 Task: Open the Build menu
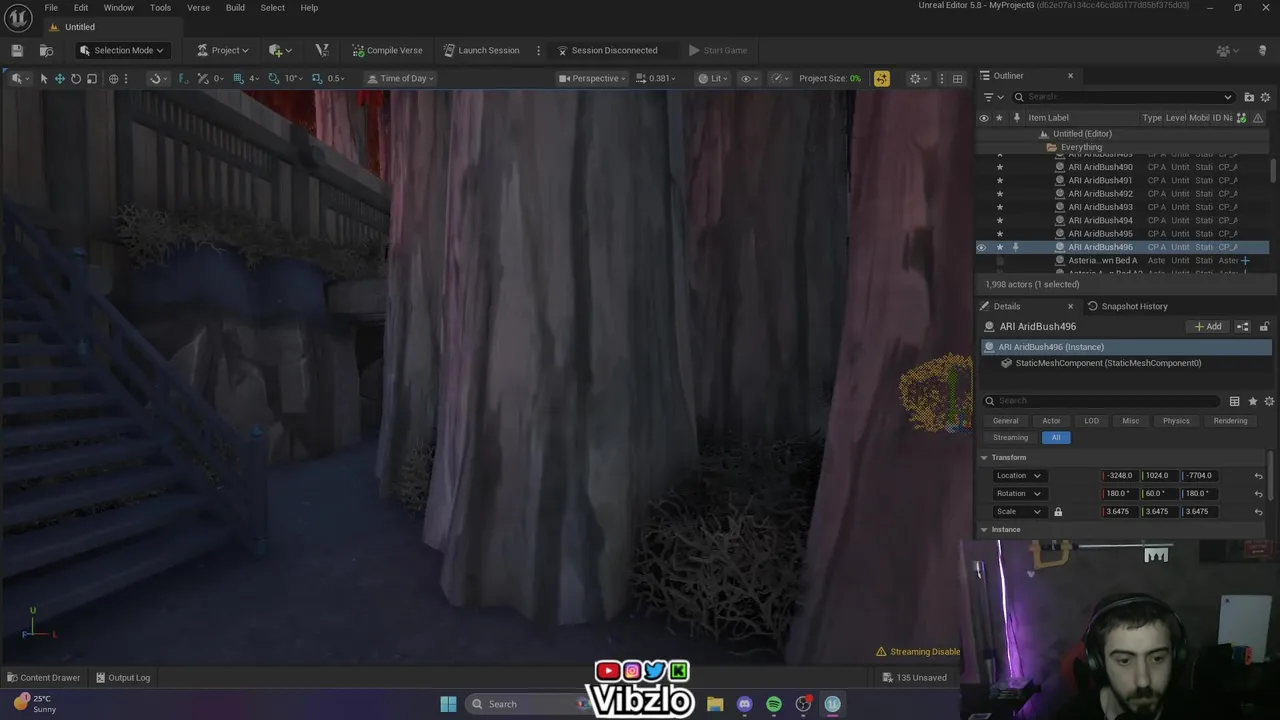coord(235,8)
